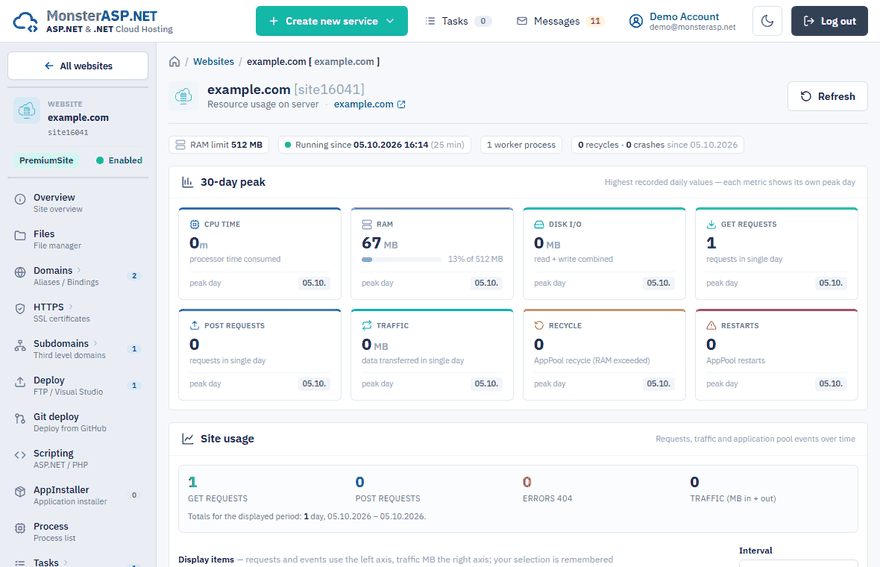The width and height of the screenshot is (880, 567).
Task: Open Git deploy from GitHub
Action: coord(78,422)
